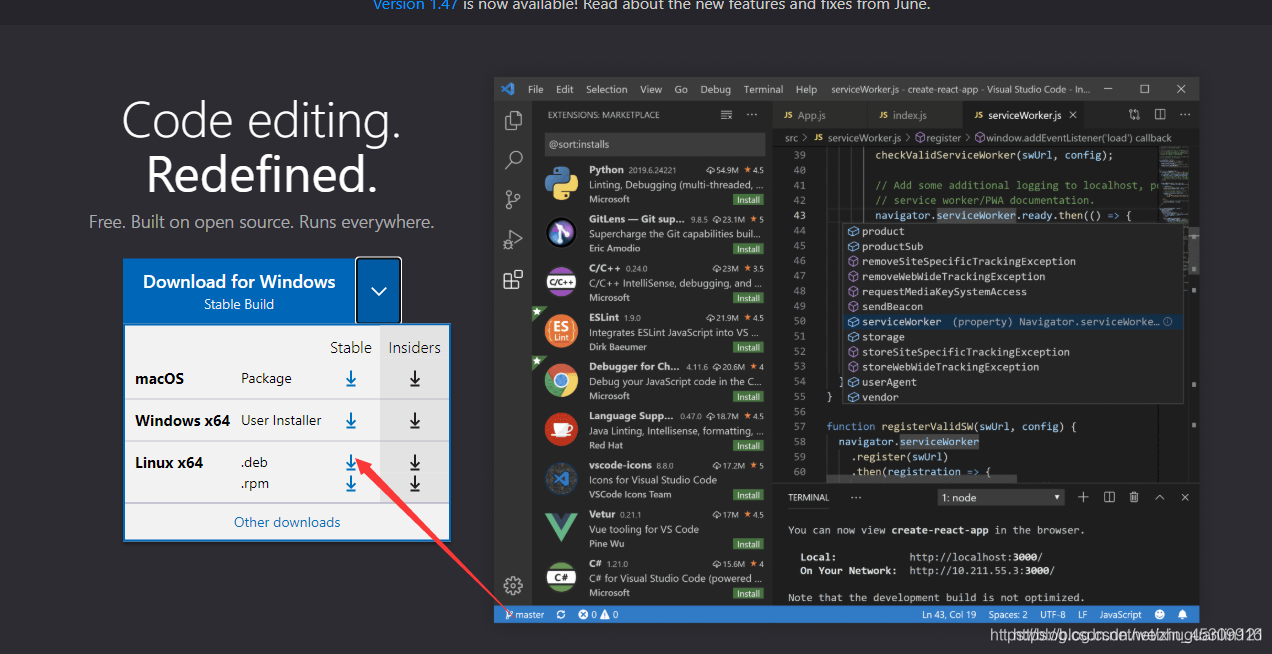Image resolution: width=1272 pixels, height=654 pixels.
Task: Install the C# extension
Action: (x=748, y=593)
